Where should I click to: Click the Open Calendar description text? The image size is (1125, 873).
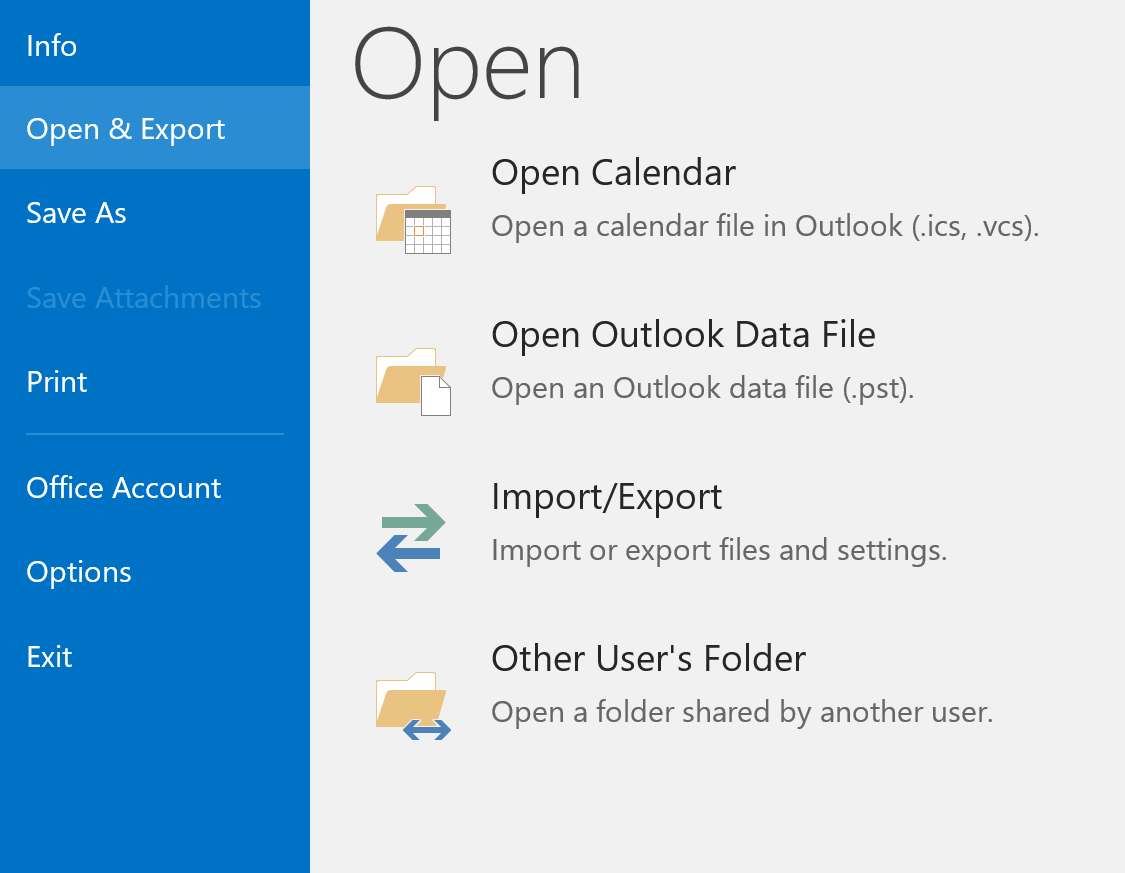pyautogui.click(x=764, y=226)
